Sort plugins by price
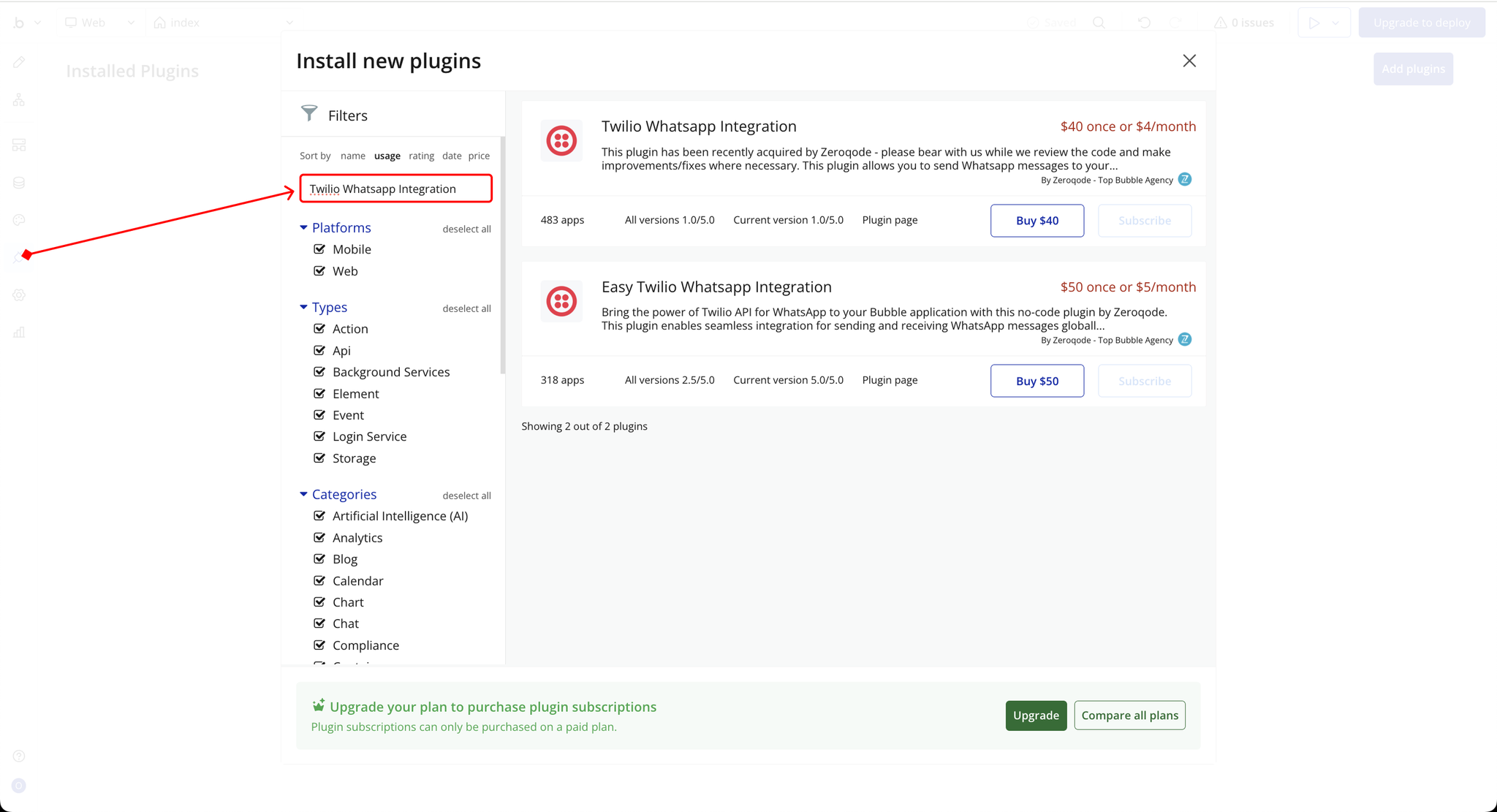 (x=479, y=156)
